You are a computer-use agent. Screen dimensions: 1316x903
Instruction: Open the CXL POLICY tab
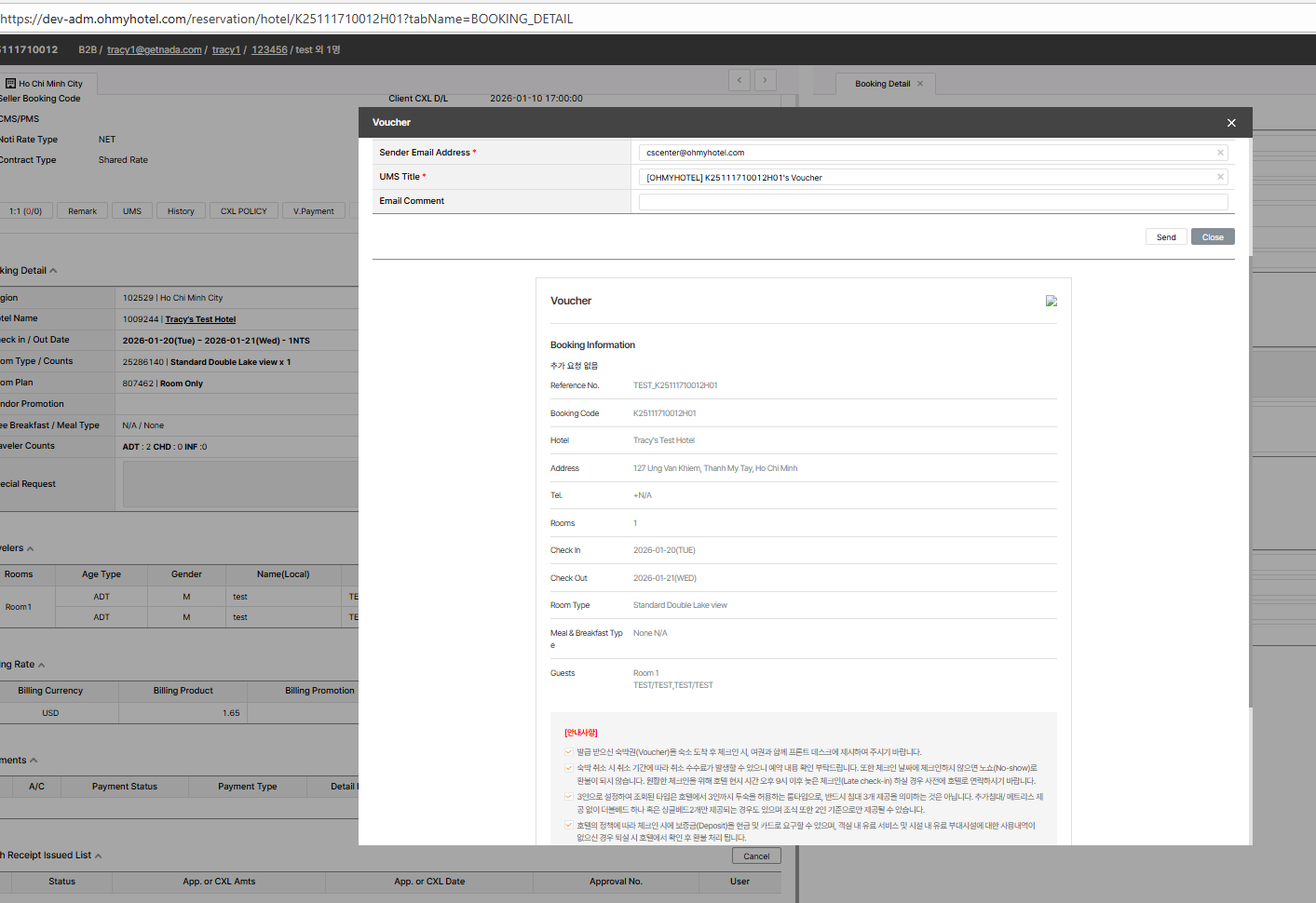pyautogui.click(x=243, y=211)
